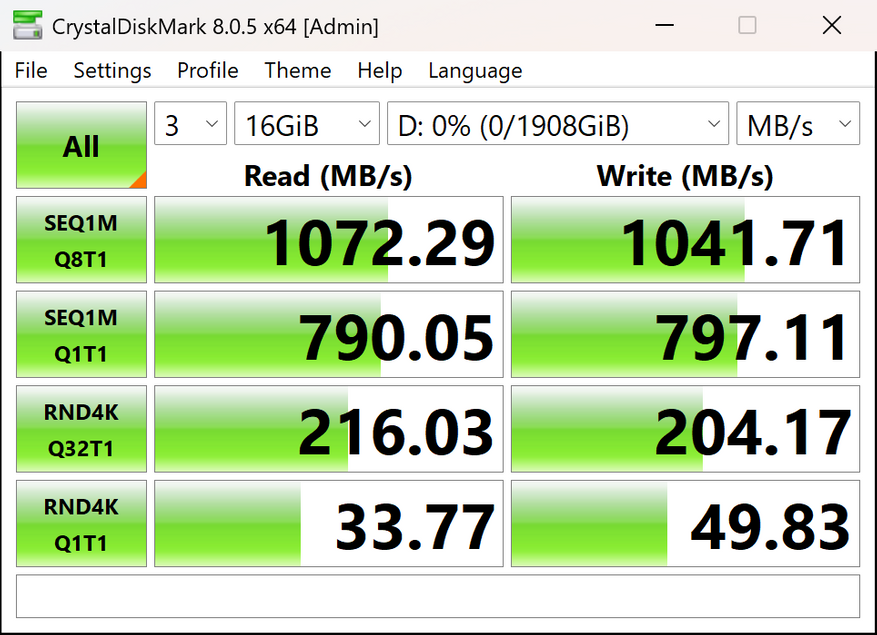Run the RND4K Q1T1 test

[x=81, y=523]
